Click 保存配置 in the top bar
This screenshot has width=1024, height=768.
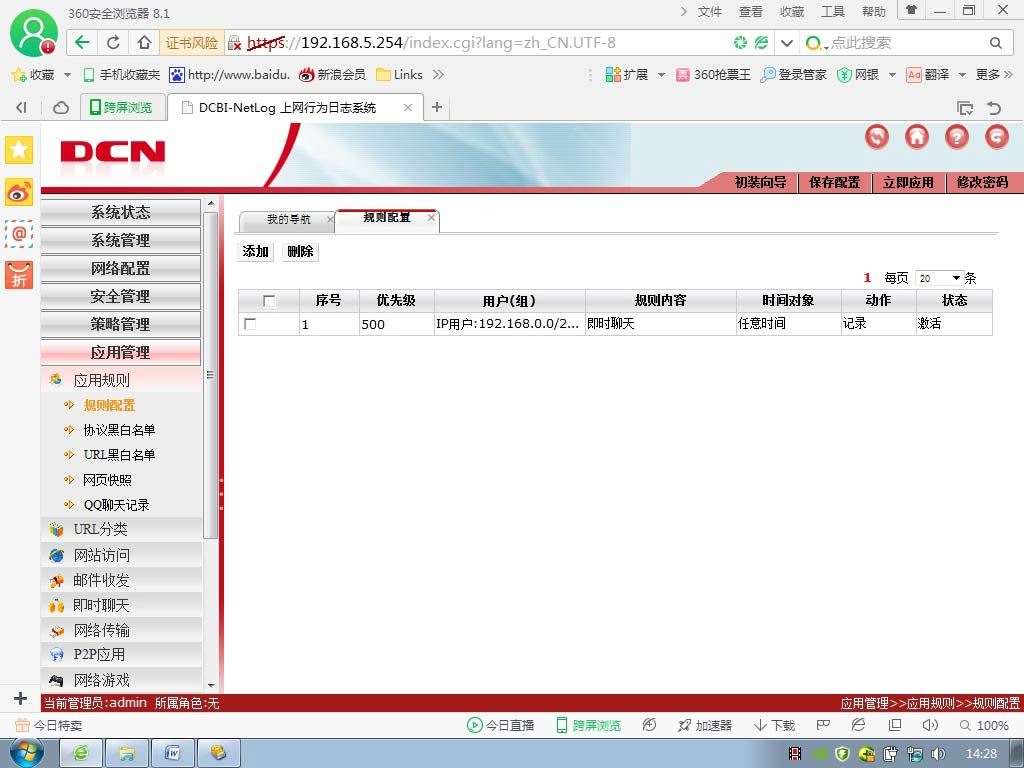pyautogui.click(x=835, y=182)
